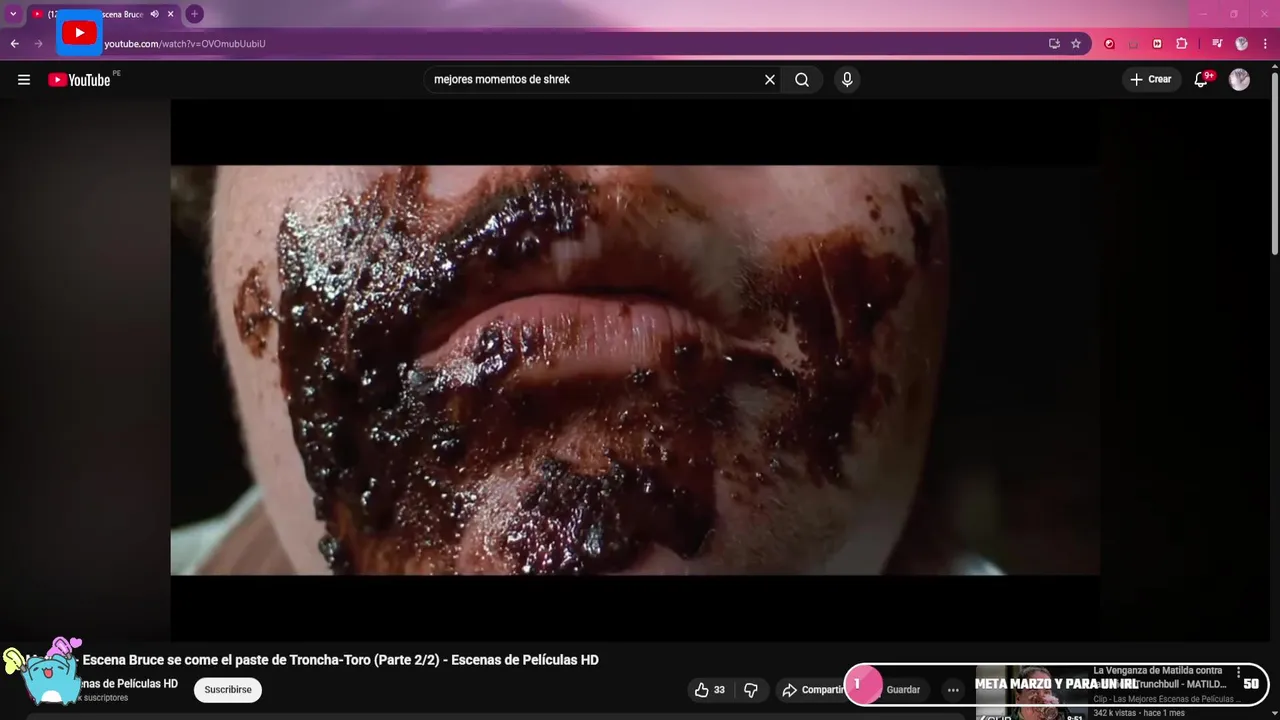Click the video player frame
This screenshot has width=1280, height=720.
(635, 370)
